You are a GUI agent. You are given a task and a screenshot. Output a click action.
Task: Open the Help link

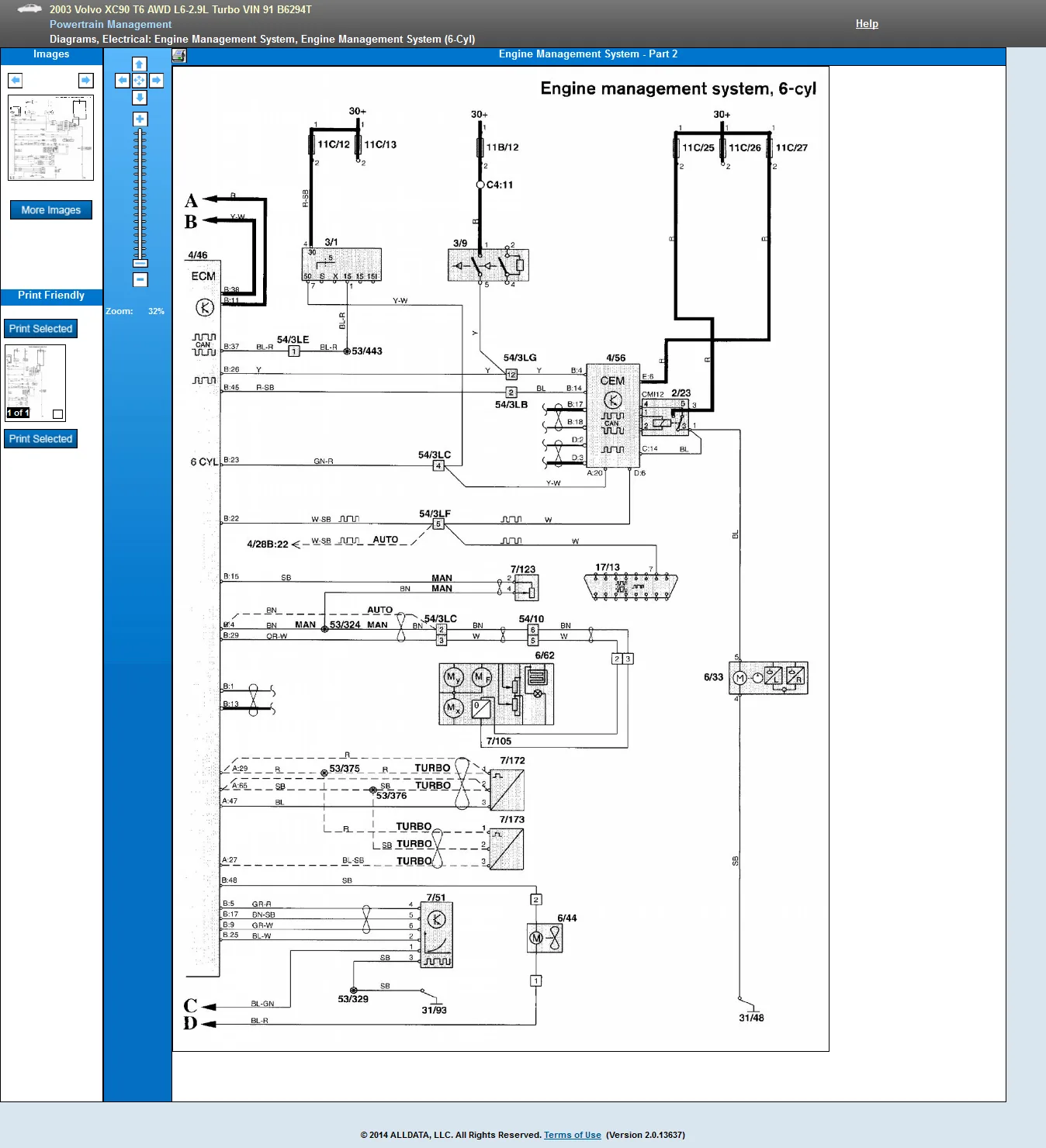[867, 23]
